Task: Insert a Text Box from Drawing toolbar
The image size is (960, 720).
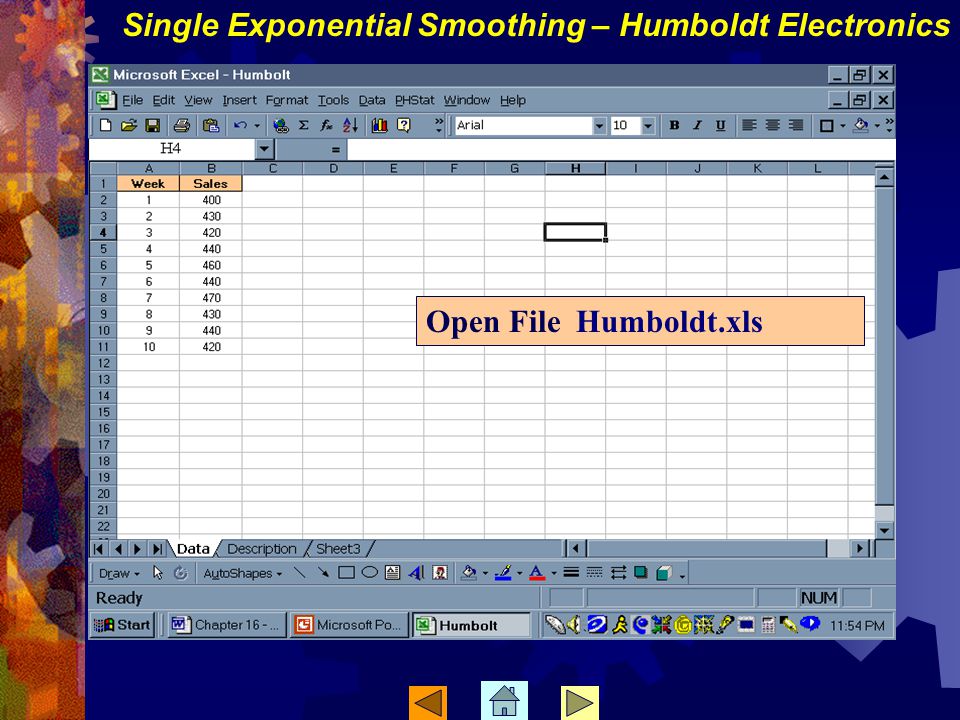Action: pos(392,573)
